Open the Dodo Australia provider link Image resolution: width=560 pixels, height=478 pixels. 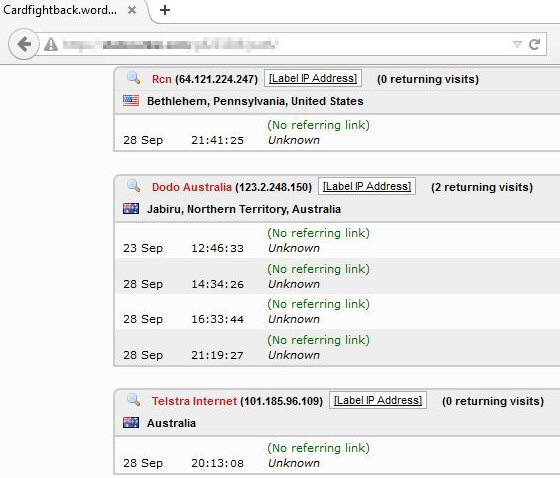pyautogui.click(x=192, y=187)
